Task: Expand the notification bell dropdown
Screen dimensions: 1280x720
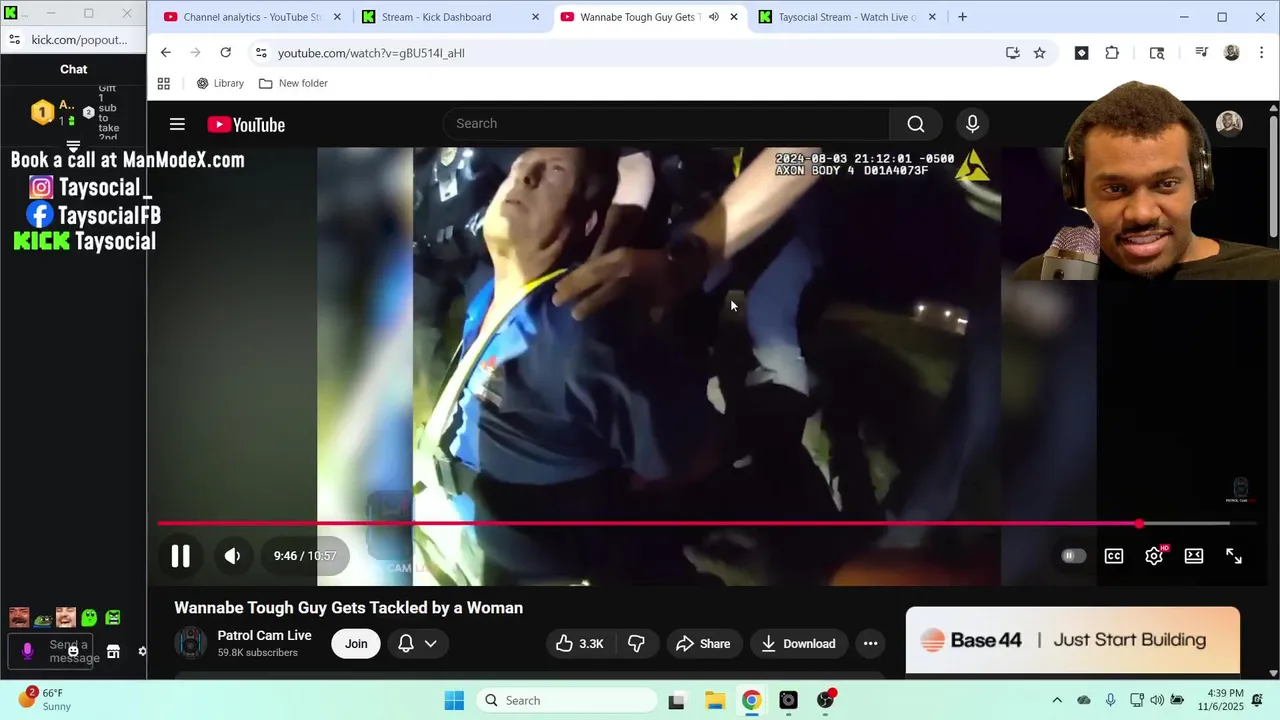Action: pos(417,644)
